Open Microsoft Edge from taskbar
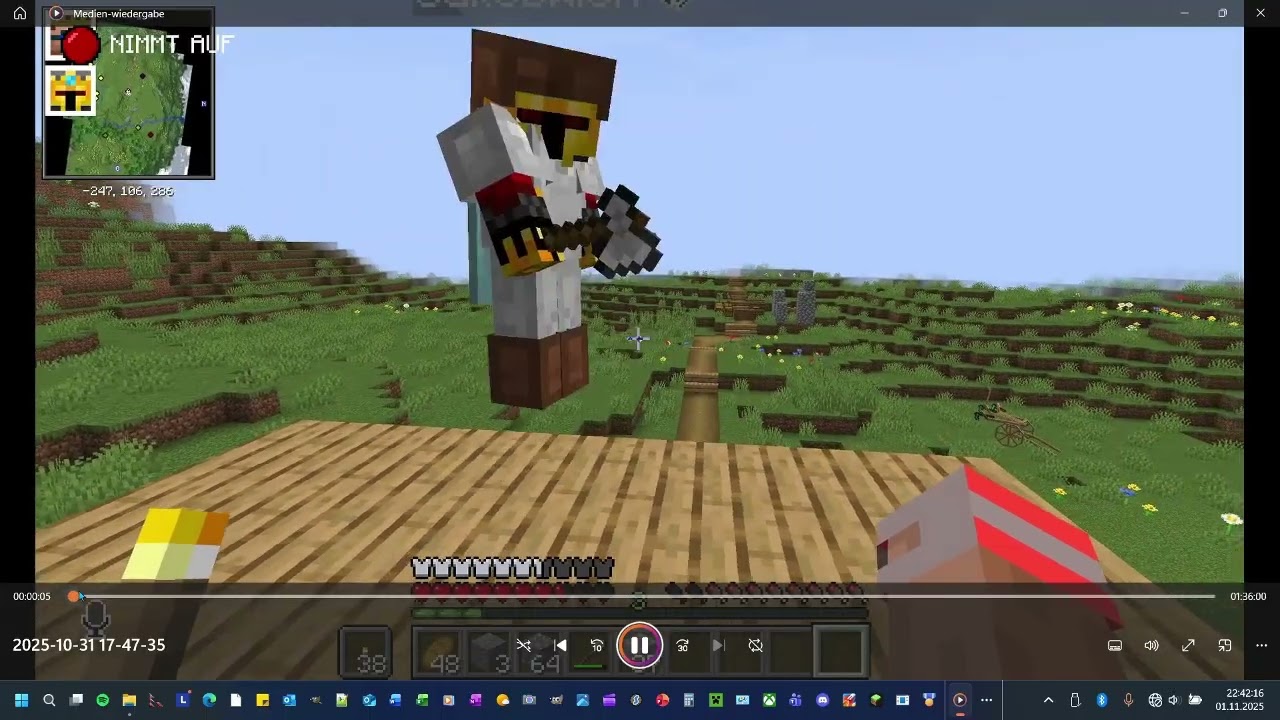The image size is (1280, 720). tap(209, 700)
